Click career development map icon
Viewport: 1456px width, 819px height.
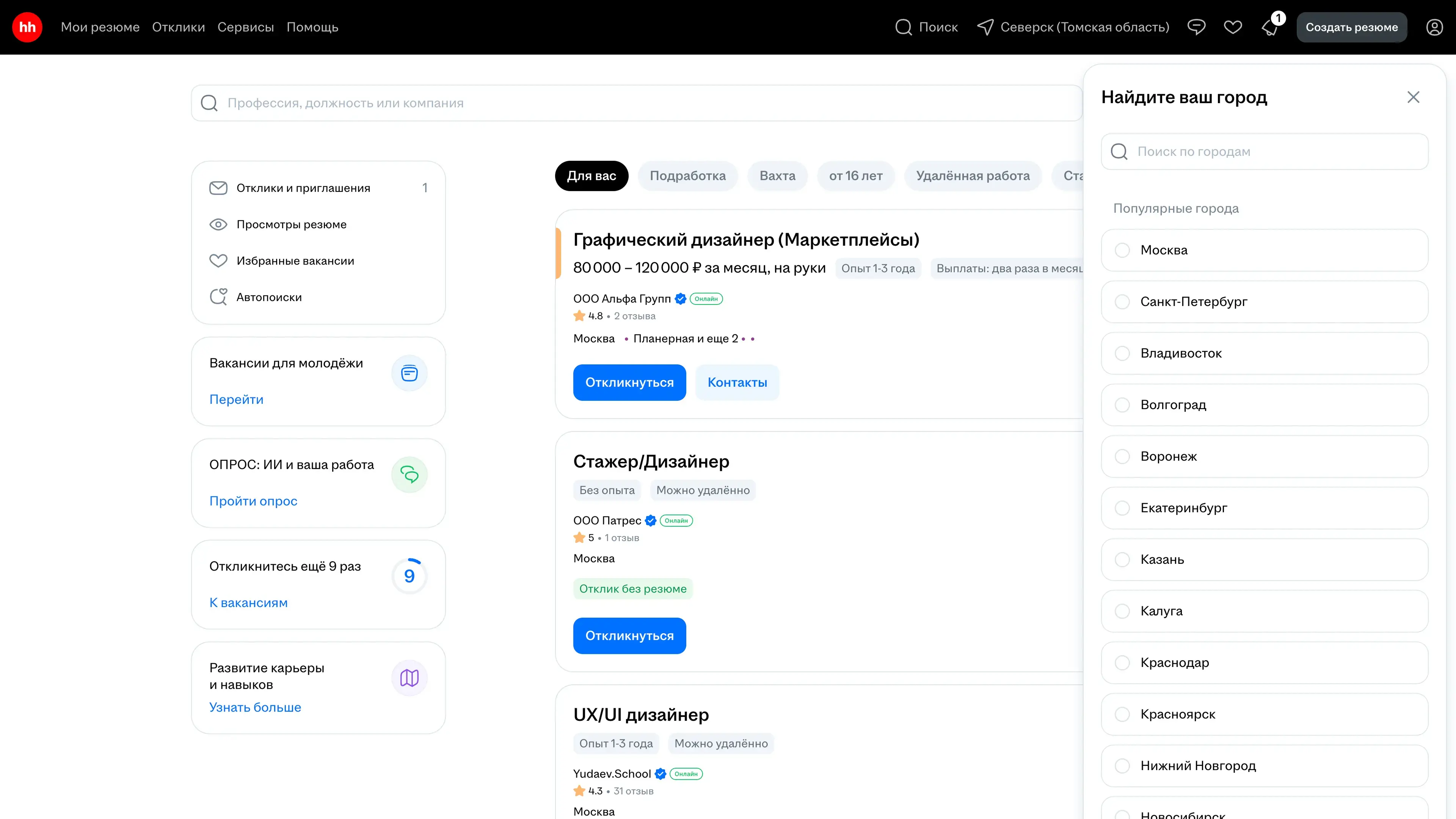pos(409,678)
